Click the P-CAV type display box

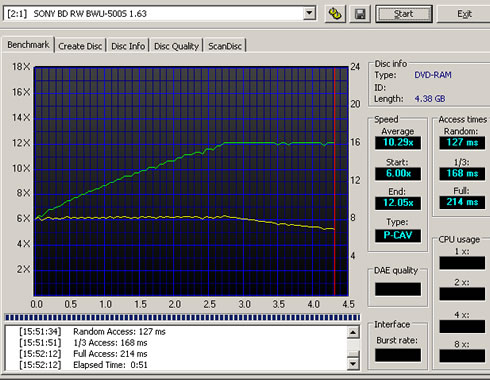coord(398,235)
